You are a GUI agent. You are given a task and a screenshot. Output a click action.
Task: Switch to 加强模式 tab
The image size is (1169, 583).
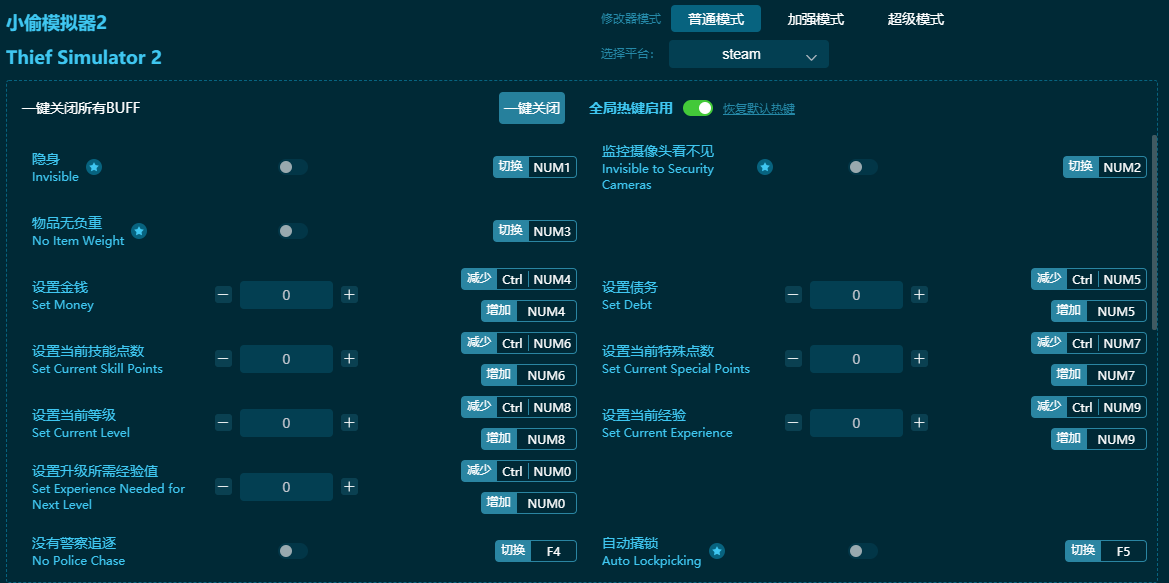point(815,19)
